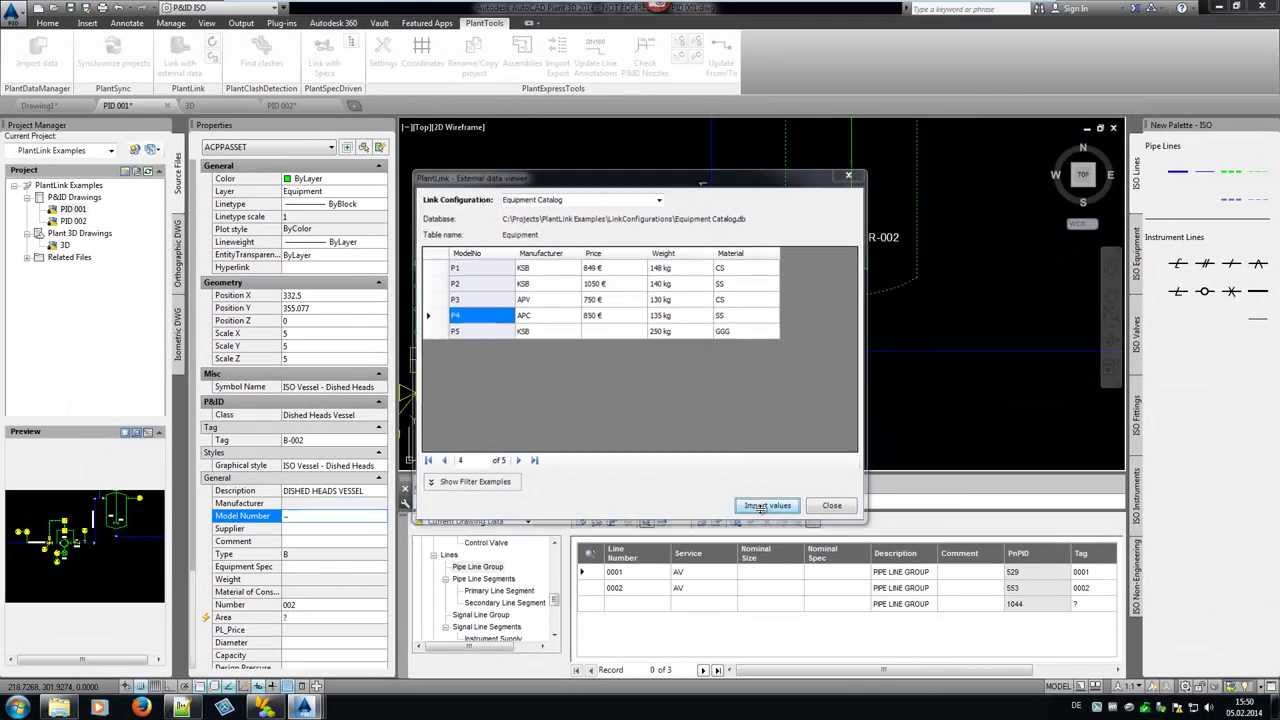The width and height of the screenshot is (1280, 720).
Task: Expand Related Files tree node
Action: (x=27, y=257)
